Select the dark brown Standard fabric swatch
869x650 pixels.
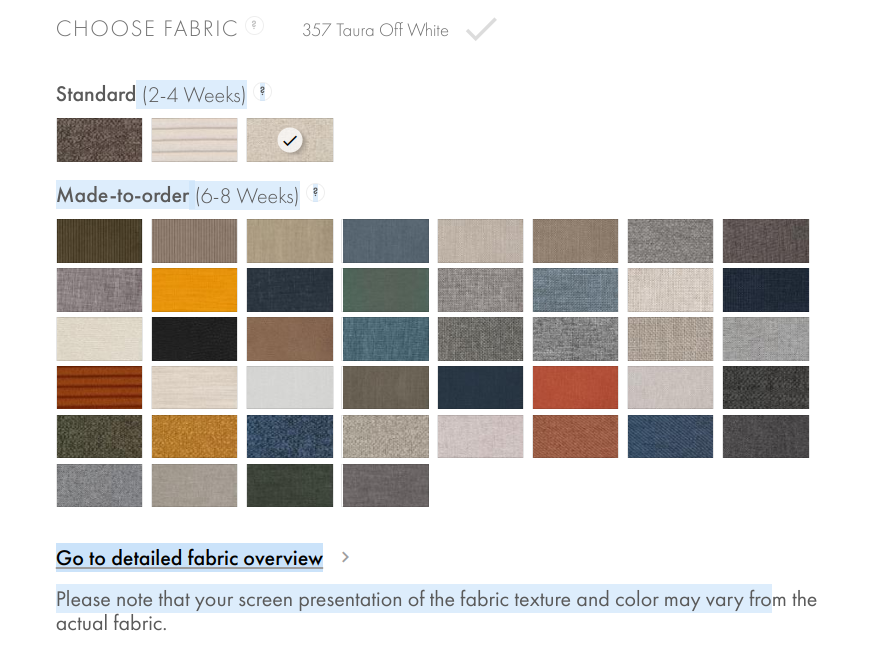coord(99,140)
